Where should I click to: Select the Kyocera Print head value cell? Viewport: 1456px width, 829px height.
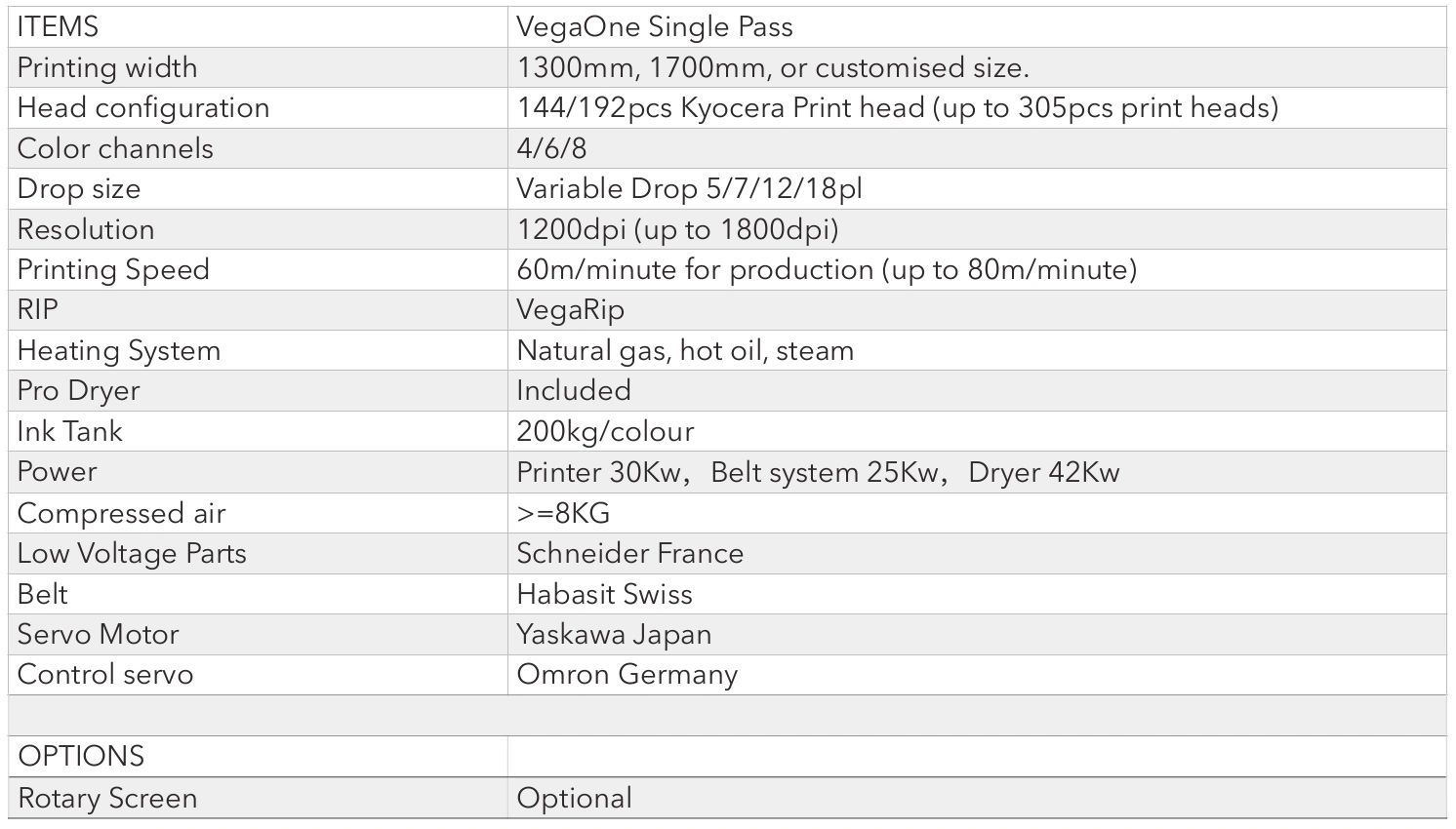[897, 107]
